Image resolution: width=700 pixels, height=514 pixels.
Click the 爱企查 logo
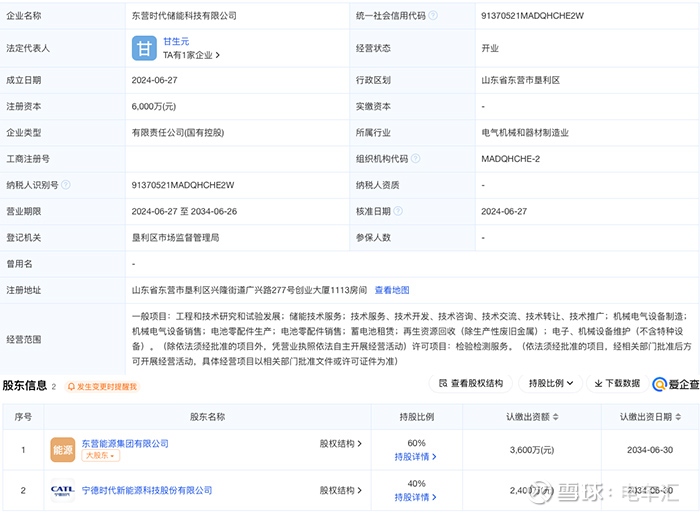point(676,384)
